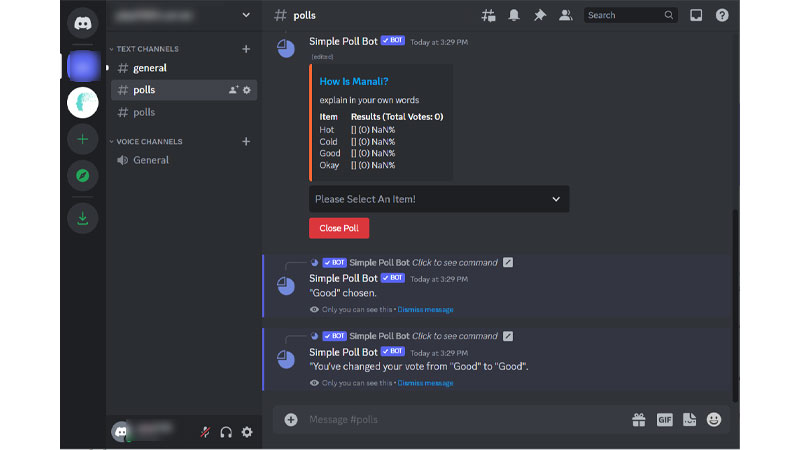Open threads icon in header
The image size is (800, 450).
click(488, 15)
